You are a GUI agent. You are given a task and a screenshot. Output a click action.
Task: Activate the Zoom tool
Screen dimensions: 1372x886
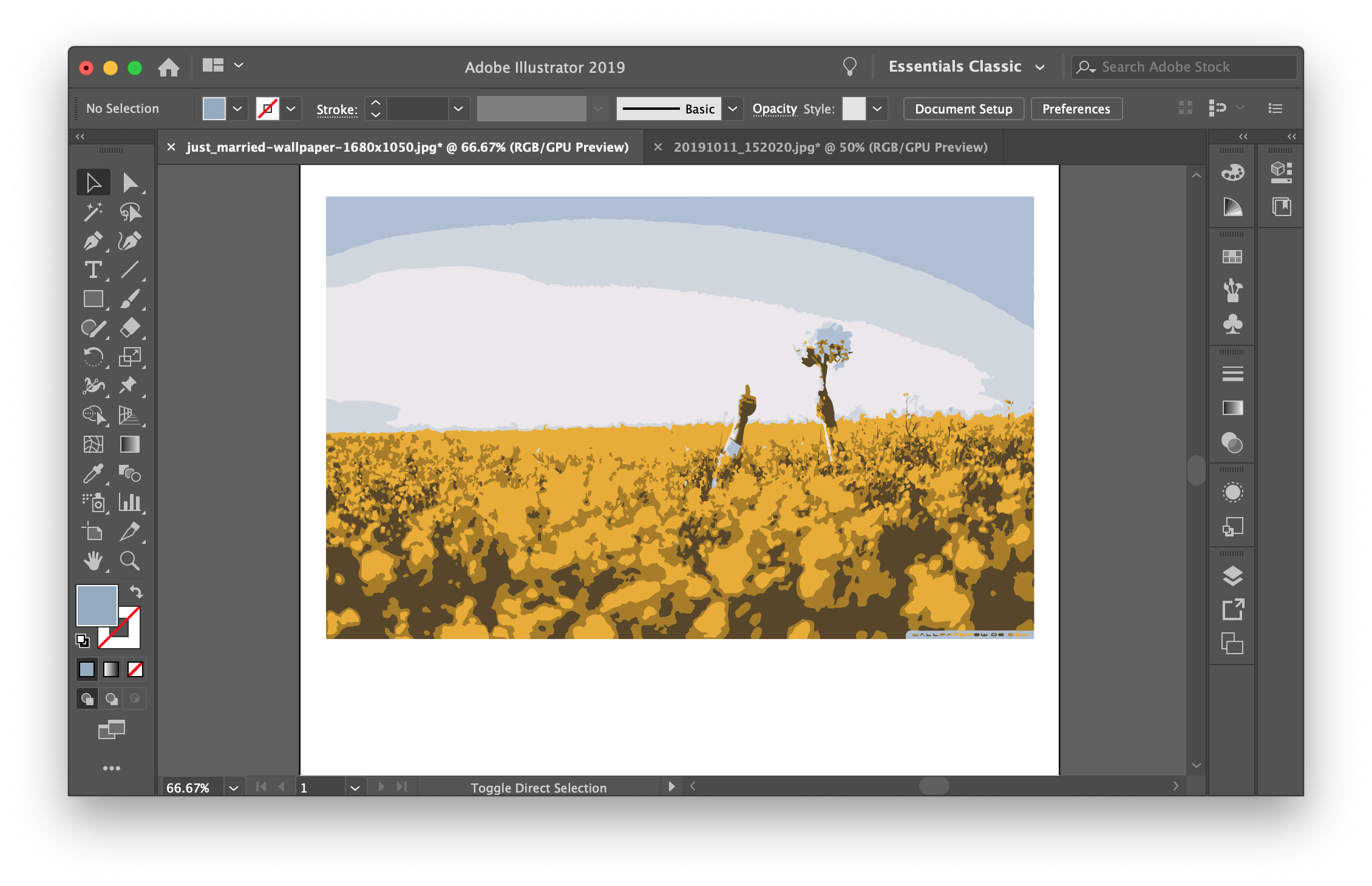coord(129,561)
